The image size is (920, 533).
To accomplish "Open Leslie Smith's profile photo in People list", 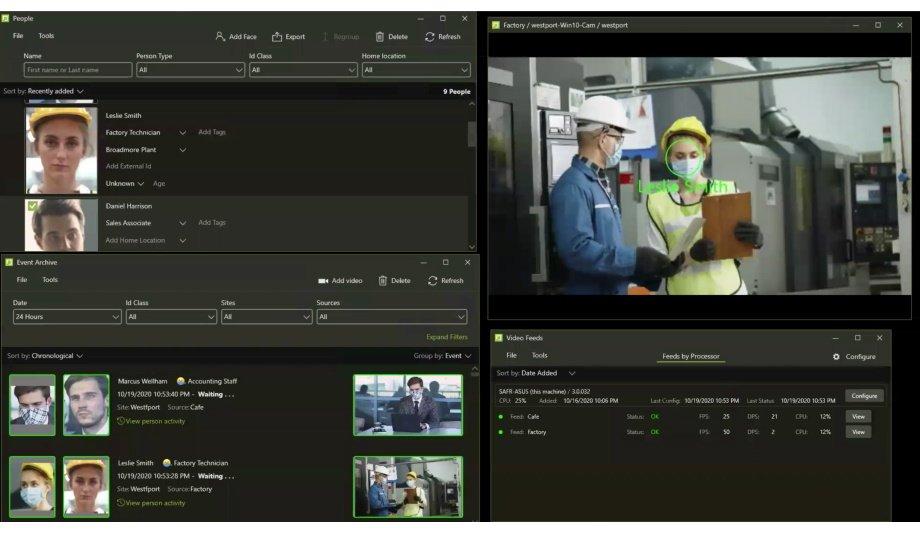I will point(61,150).
